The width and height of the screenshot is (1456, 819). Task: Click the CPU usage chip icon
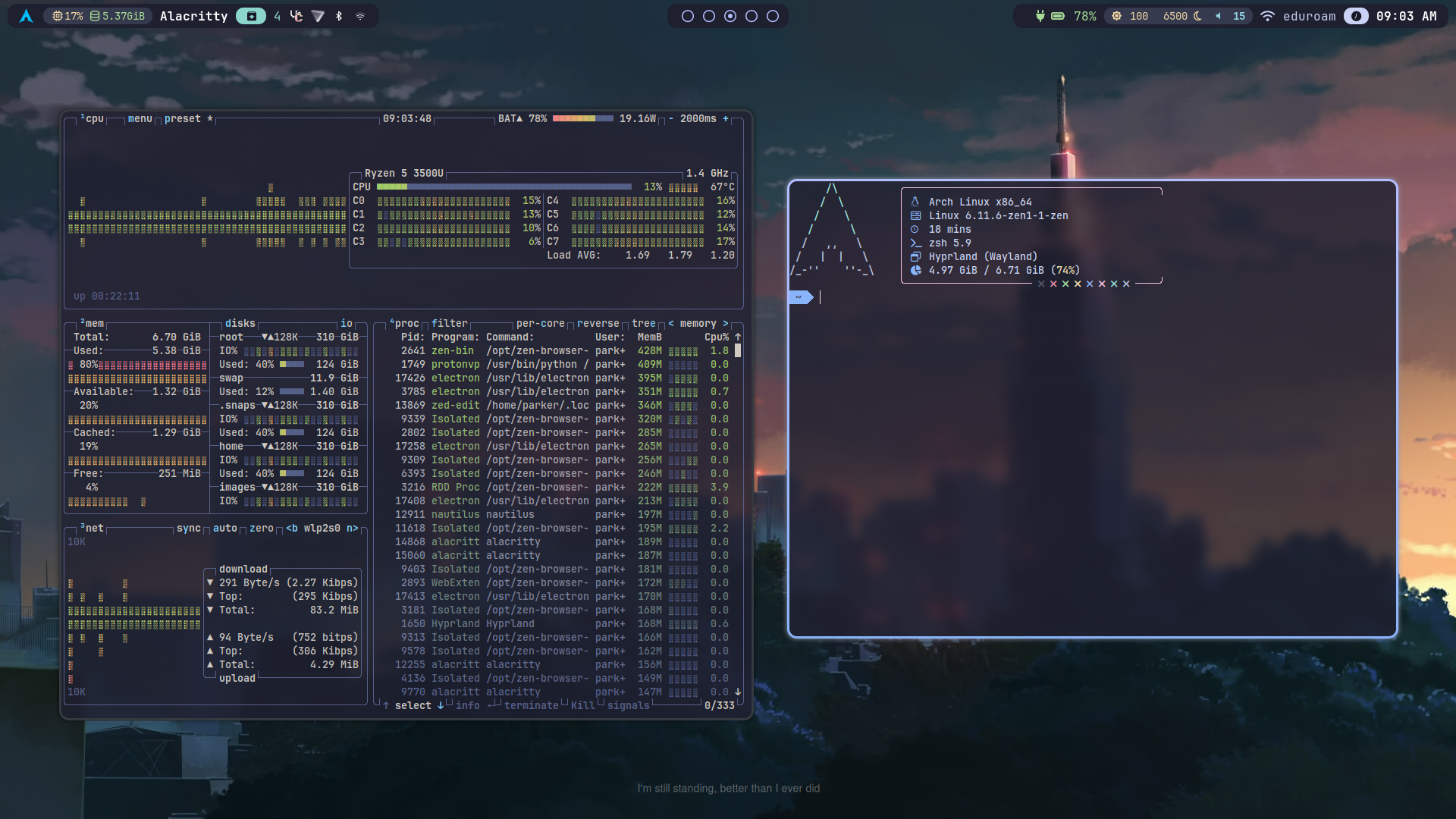(57, 16)
